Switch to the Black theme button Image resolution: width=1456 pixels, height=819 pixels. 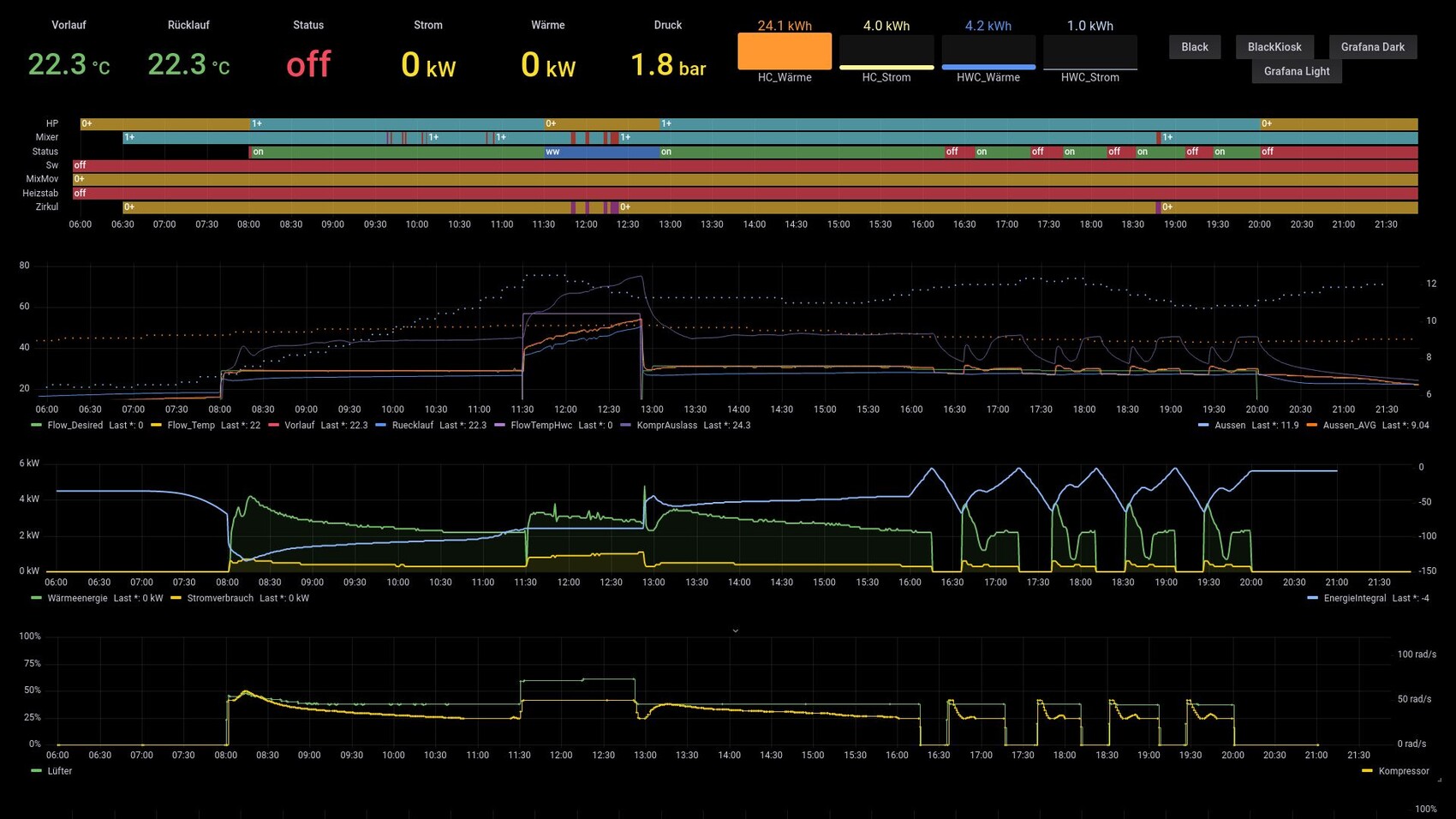pyautogui.click(x=1194, y=47)
